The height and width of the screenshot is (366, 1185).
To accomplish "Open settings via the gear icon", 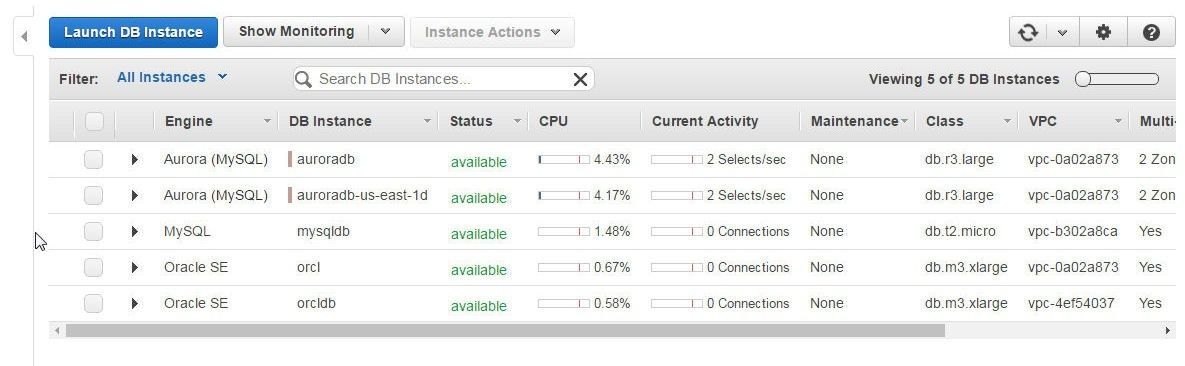I will click(1103, 33).
